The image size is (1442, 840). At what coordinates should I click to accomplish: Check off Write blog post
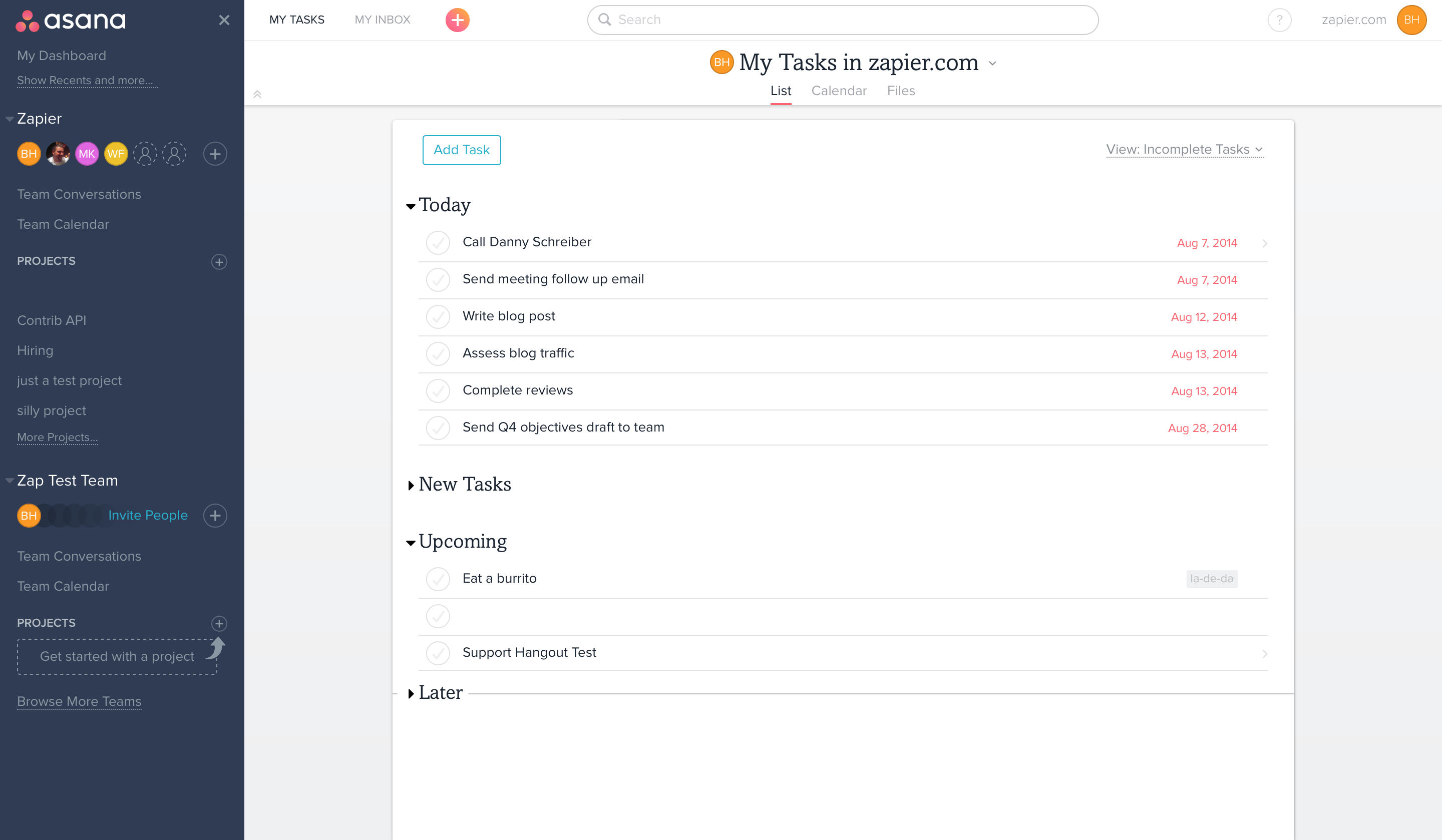pyautogui.click(x=438, y=316)
